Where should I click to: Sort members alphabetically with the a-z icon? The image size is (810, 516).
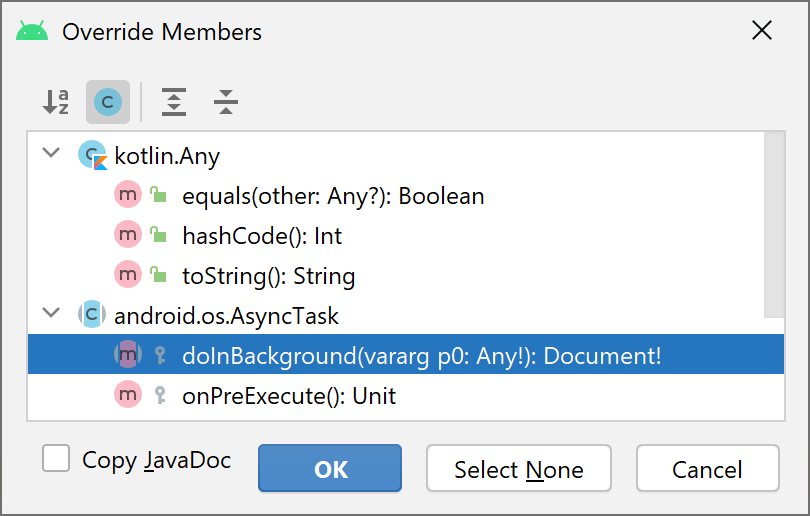(x=56, y=102)
